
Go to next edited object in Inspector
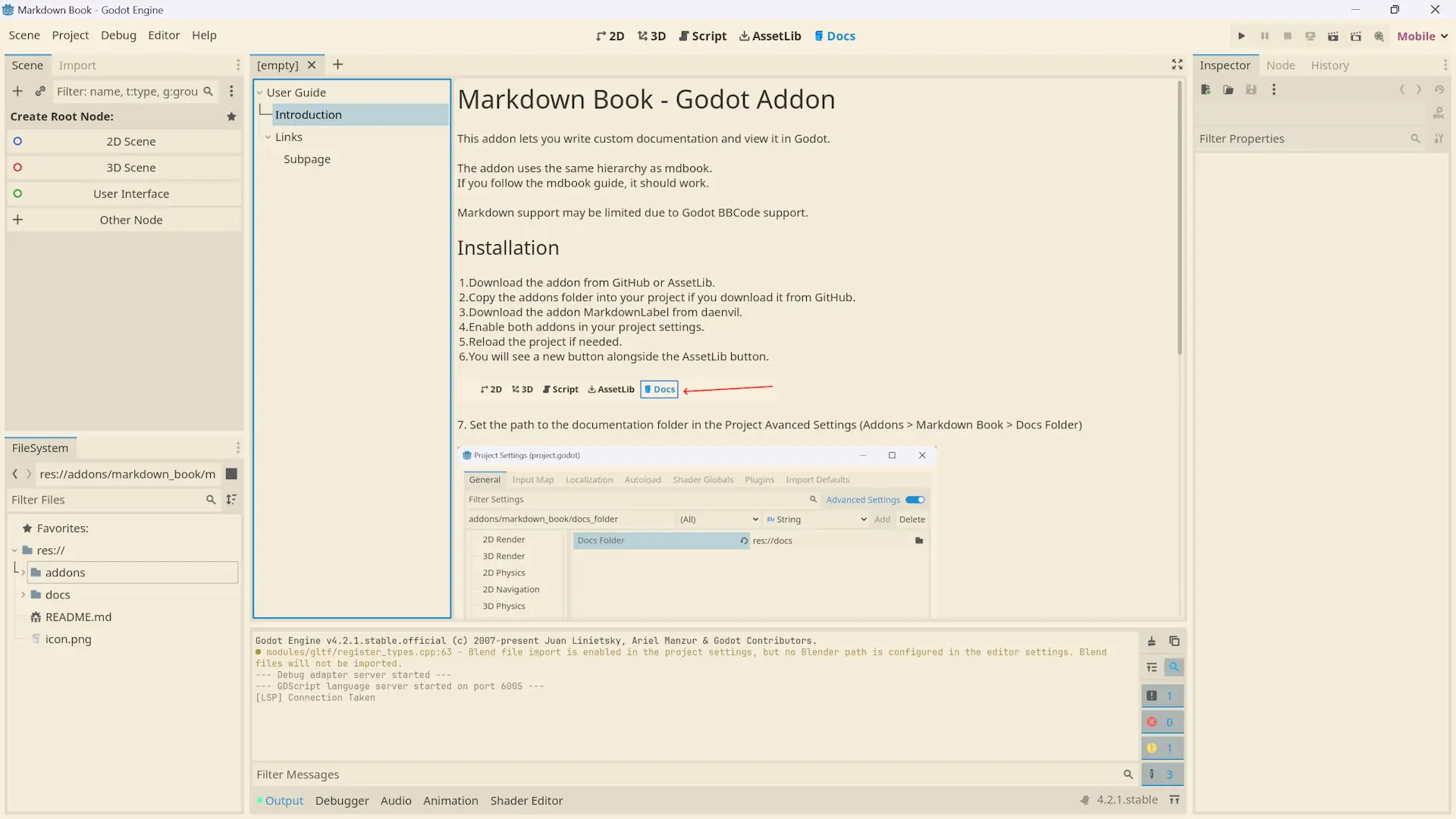(1419, 89)
